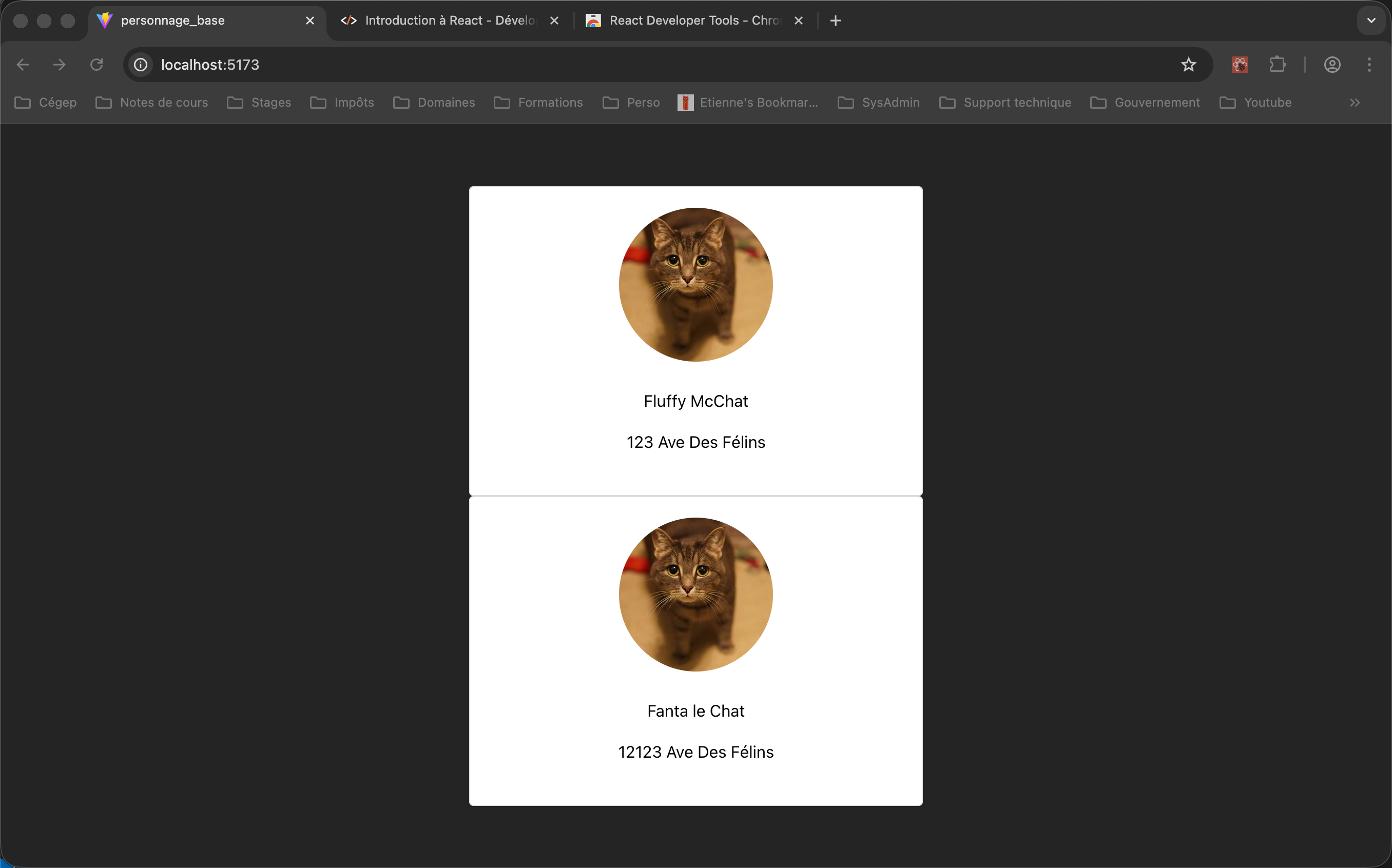Click the address bar showing localhost:5173
The width and height of the screenshot is (1392, 868).
pos(209,64)
